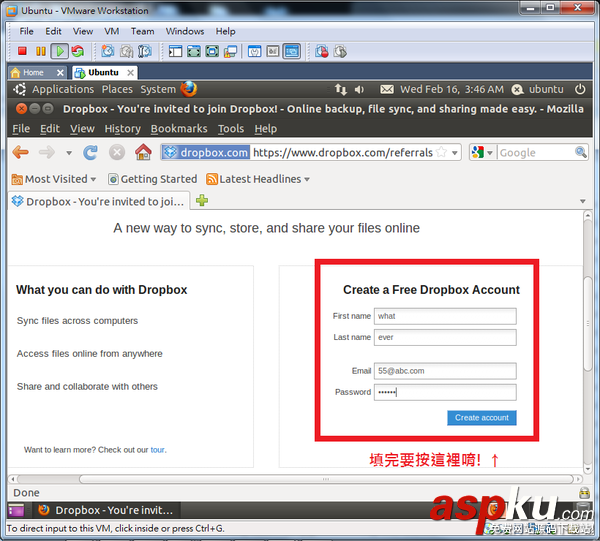Go to Firefox home page icon
Screen dimensions: 600x541
point(143,152)
